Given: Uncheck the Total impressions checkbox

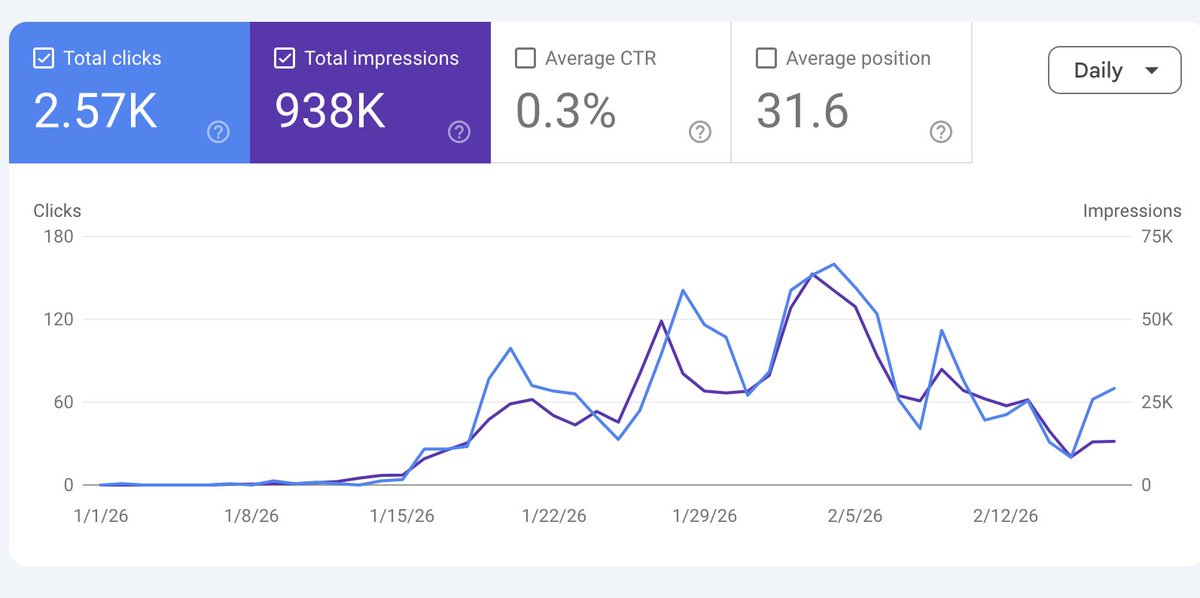Looking at the screenshot, I should (x=284, y=58).
